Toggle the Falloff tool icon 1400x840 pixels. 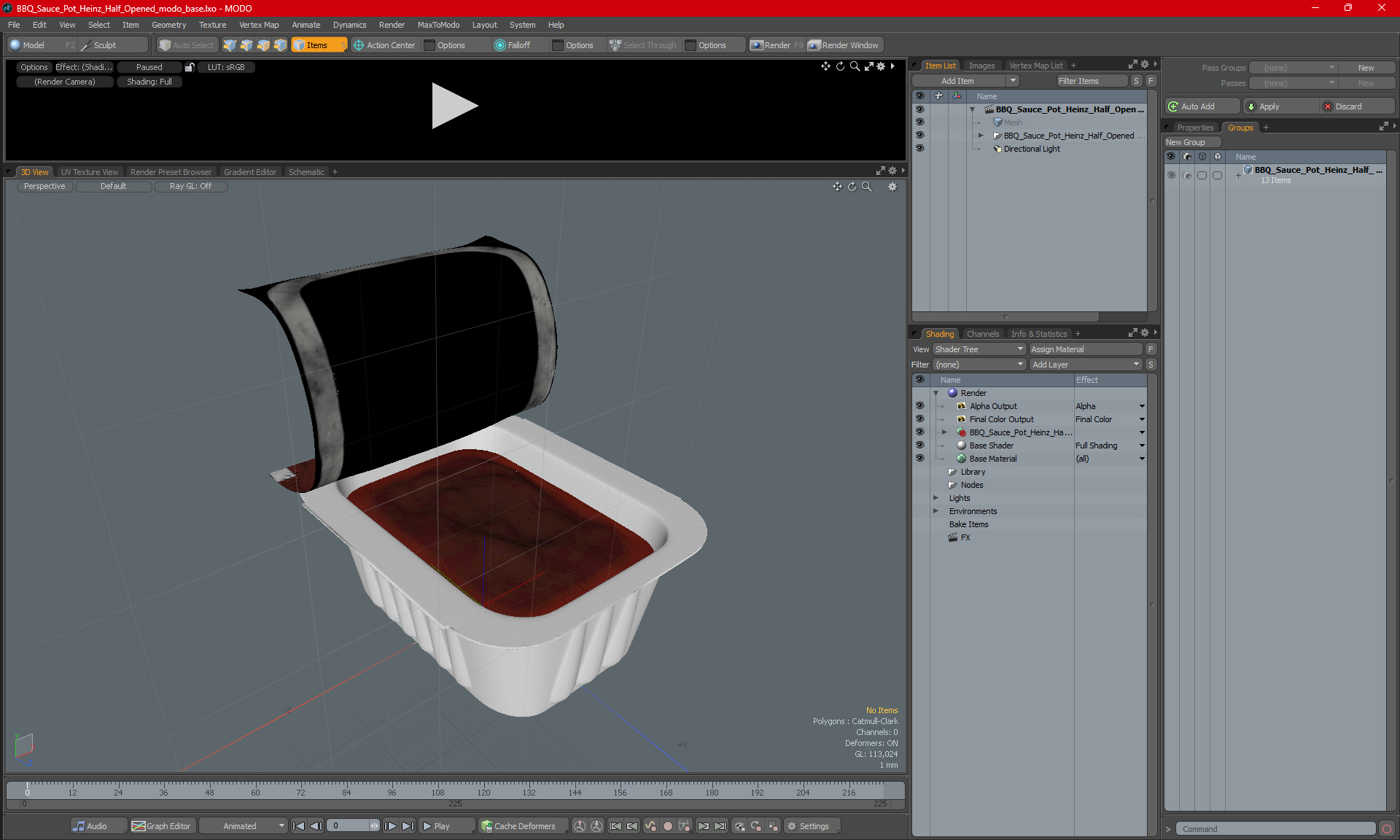pos(499,45)
